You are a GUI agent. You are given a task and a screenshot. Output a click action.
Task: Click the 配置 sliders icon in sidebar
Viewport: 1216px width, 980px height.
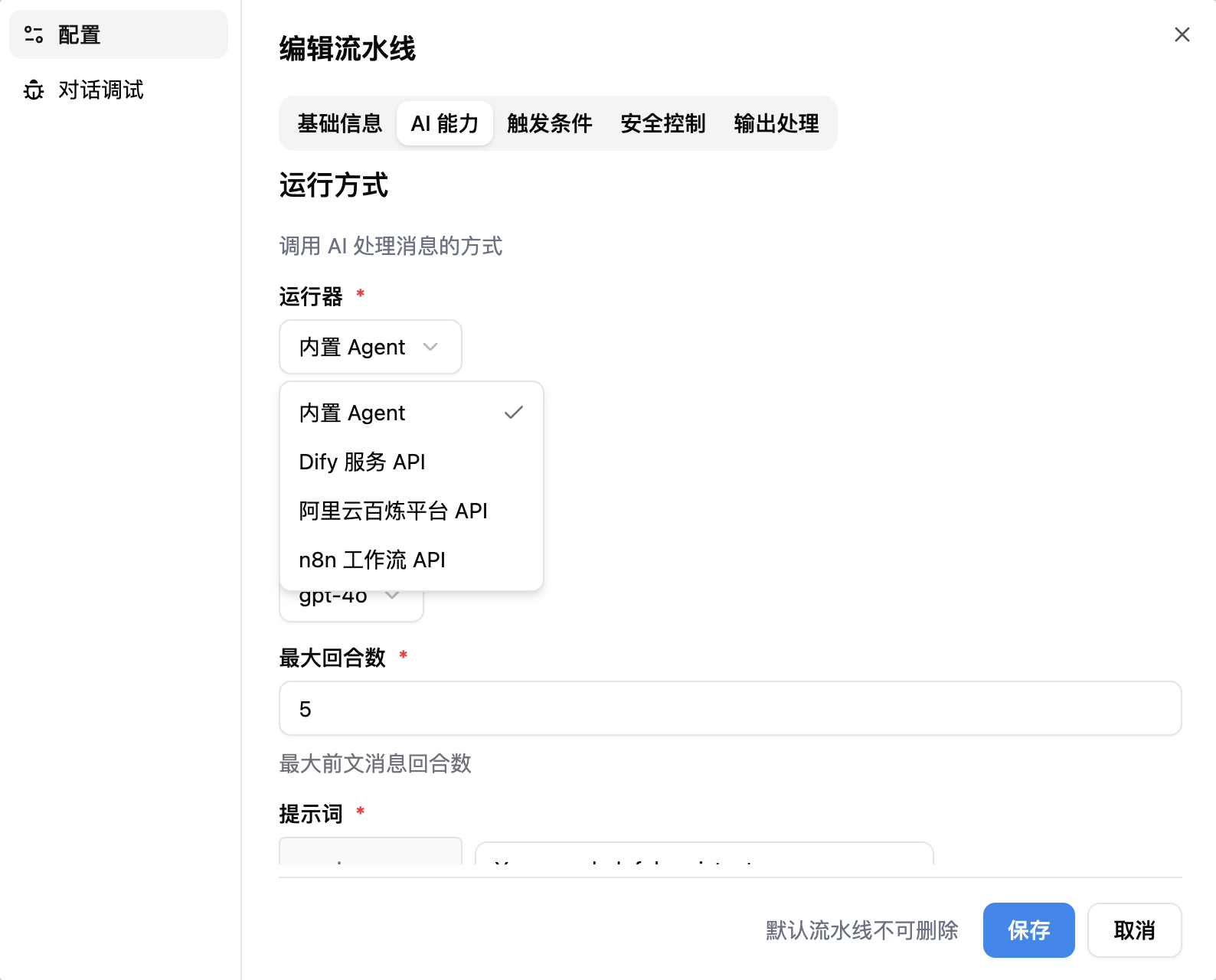pyautogui.click(x=34, y=34)
